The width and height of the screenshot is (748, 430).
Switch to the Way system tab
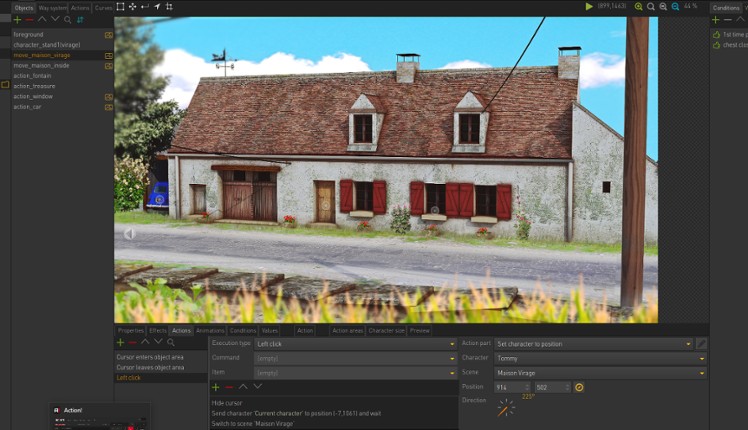[53, 7]
